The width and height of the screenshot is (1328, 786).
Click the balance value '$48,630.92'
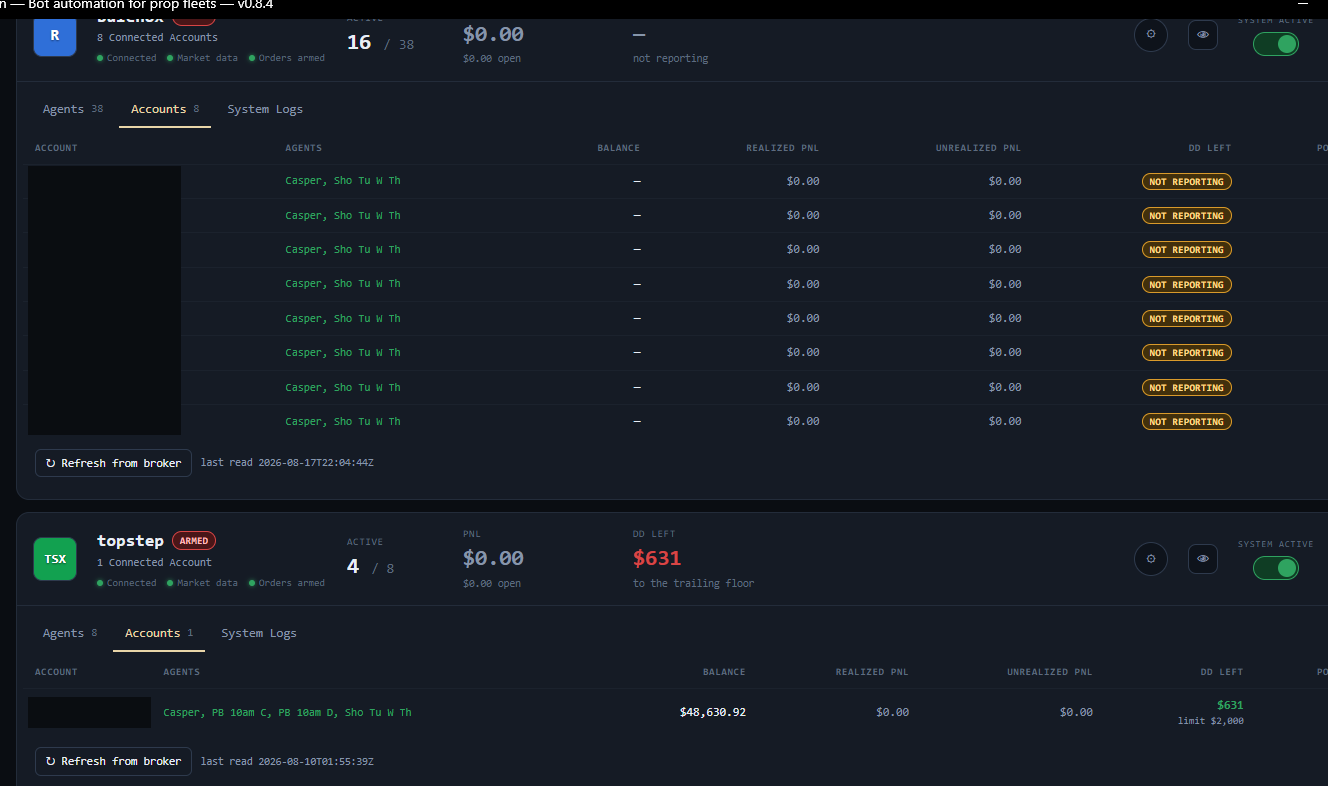pyautogui.click(x=713, y=712)
